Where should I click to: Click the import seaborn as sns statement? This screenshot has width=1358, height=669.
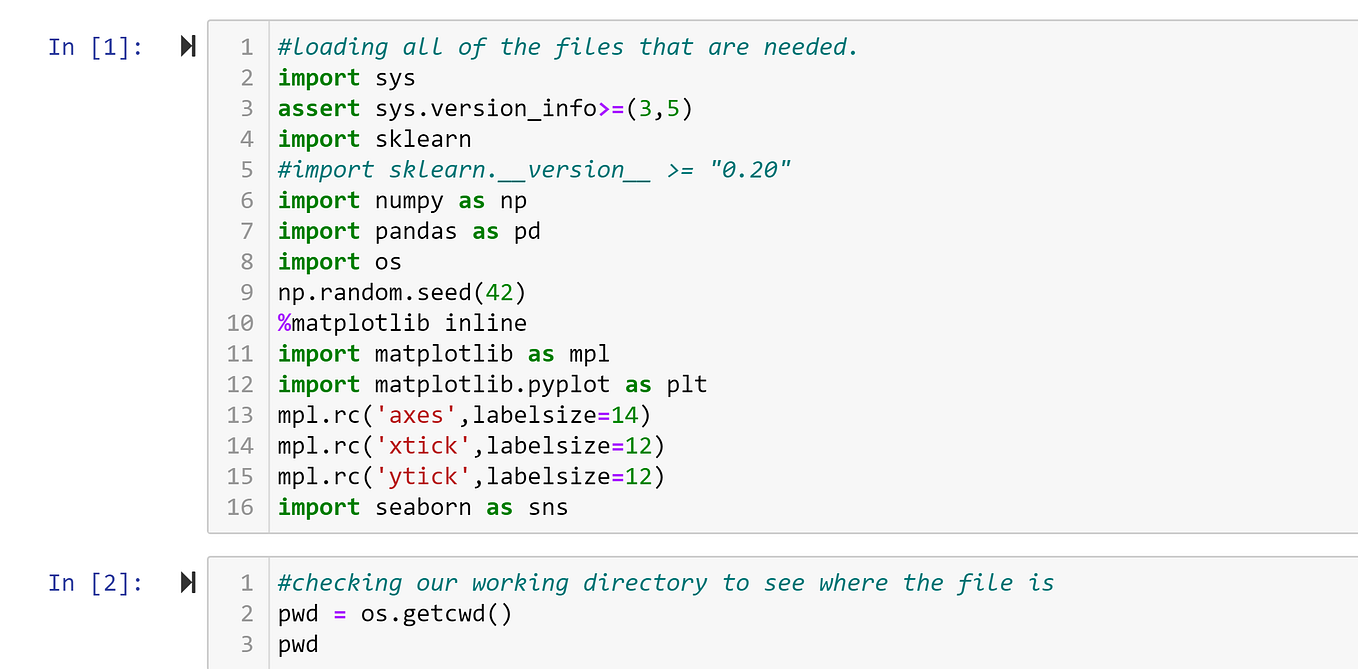pyautogui.click(x=420, y=507)
